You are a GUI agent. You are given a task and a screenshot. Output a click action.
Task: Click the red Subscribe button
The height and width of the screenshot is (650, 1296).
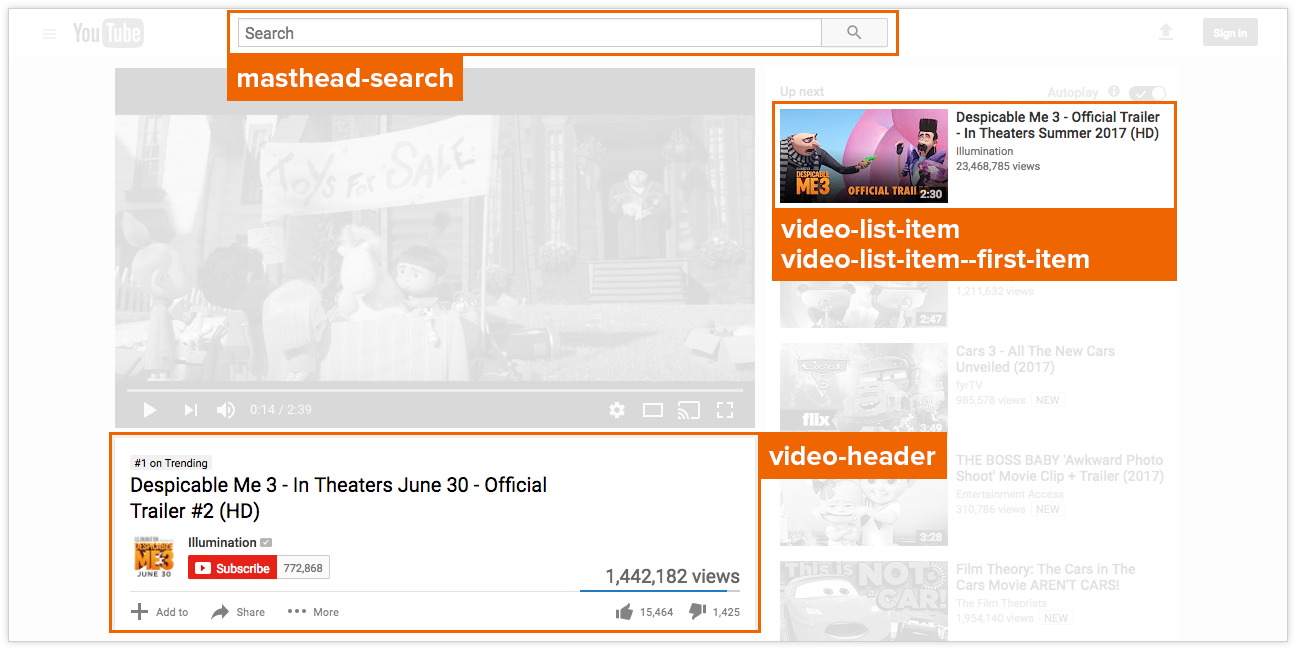232,568
